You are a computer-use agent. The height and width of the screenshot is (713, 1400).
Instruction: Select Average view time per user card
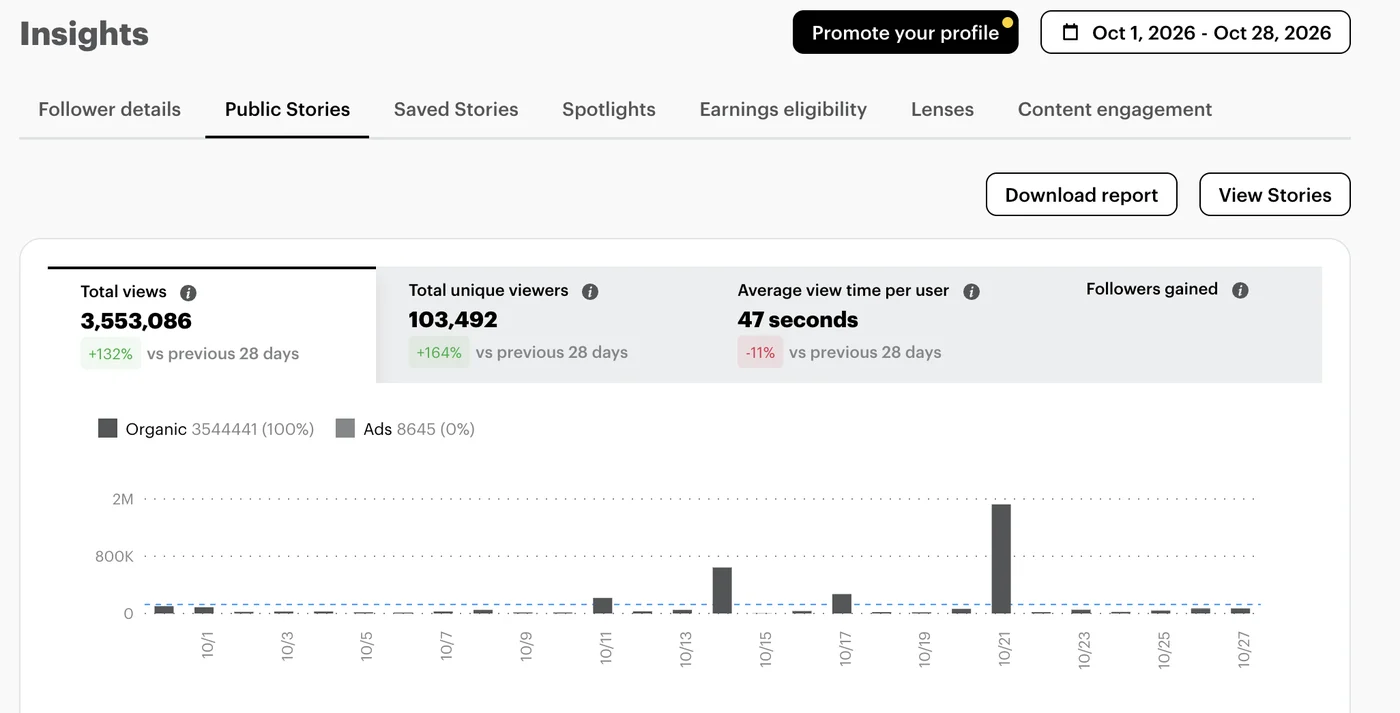pyautogui.click(x=870, y=325)
